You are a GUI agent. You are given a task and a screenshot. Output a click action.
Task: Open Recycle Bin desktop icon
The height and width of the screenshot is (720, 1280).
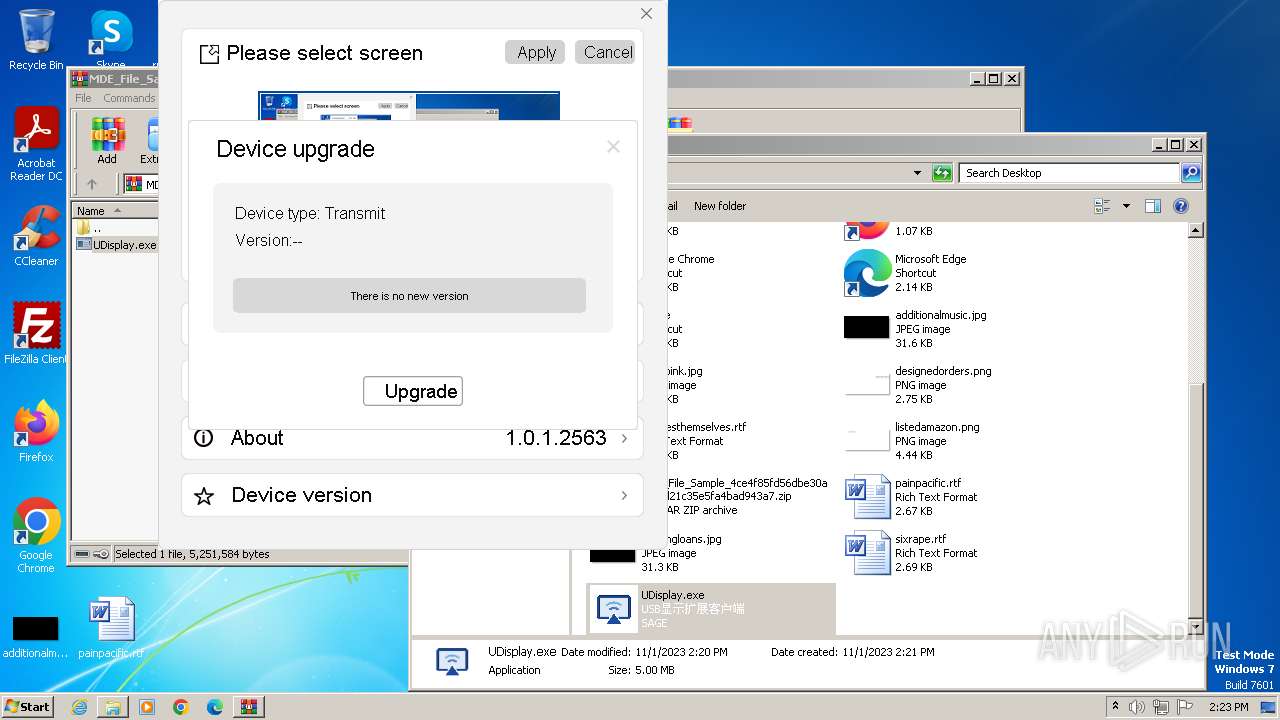pos(36,40)
